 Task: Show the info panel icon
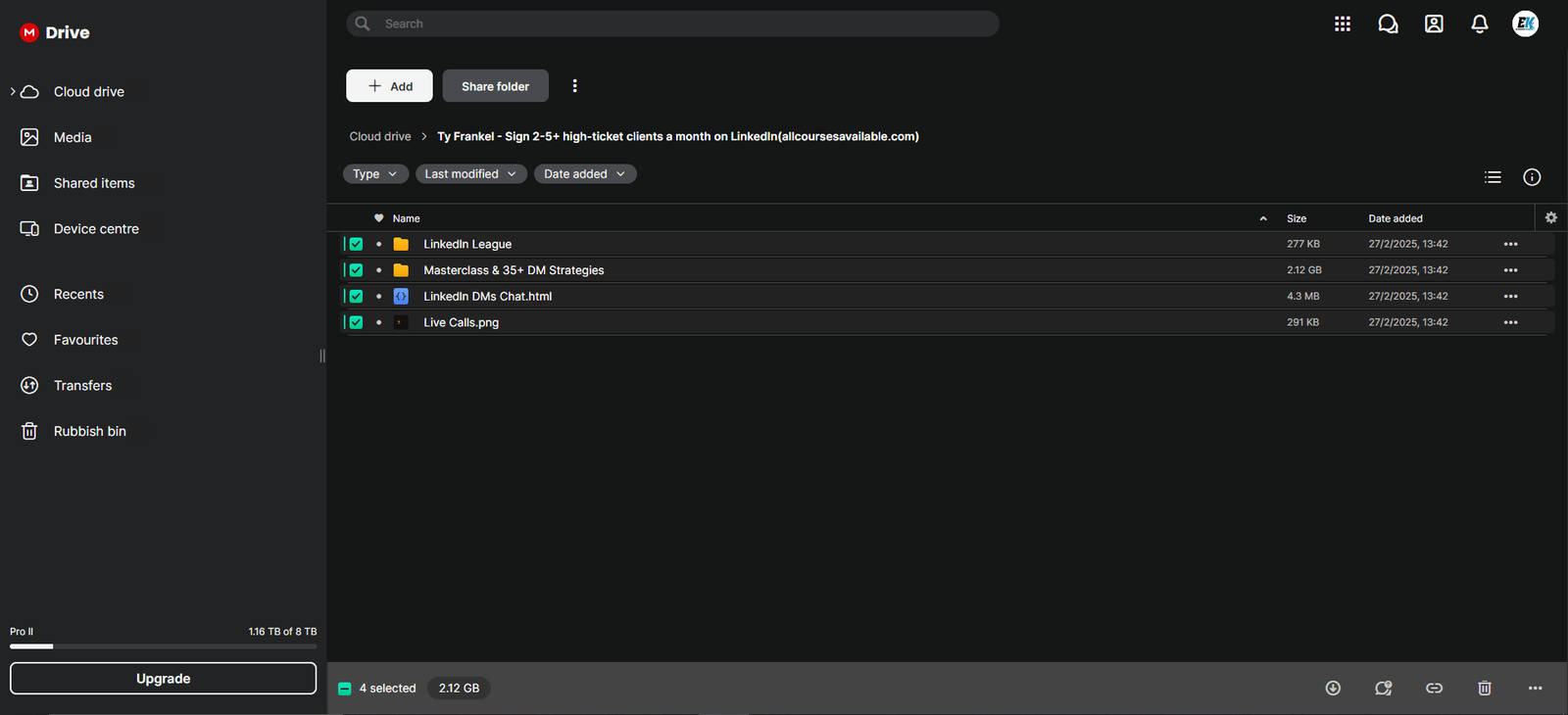pyautogui.click(x=1532, y=177)
